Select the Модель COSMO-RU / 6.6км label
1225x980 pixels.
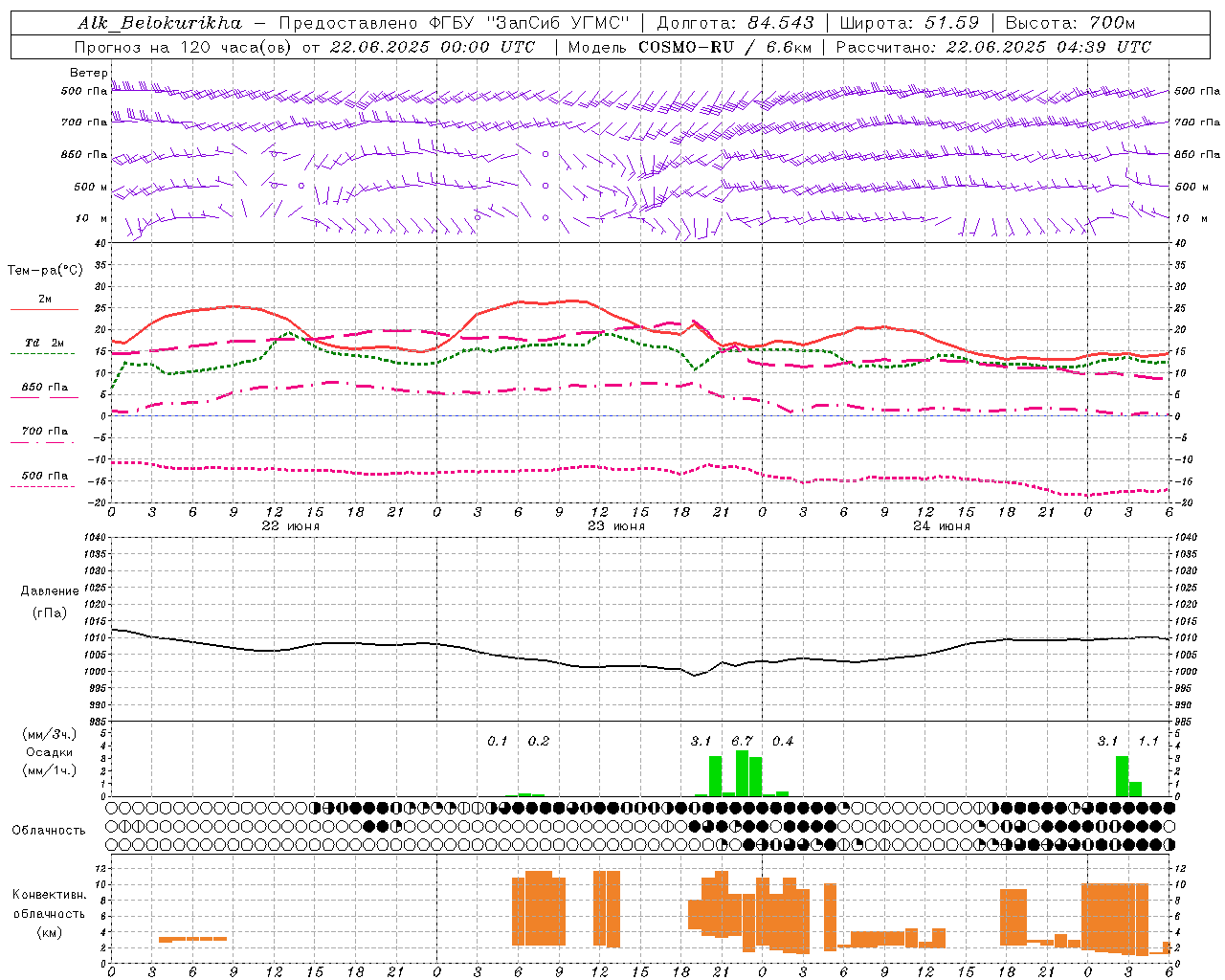click(x=690, y=47)
